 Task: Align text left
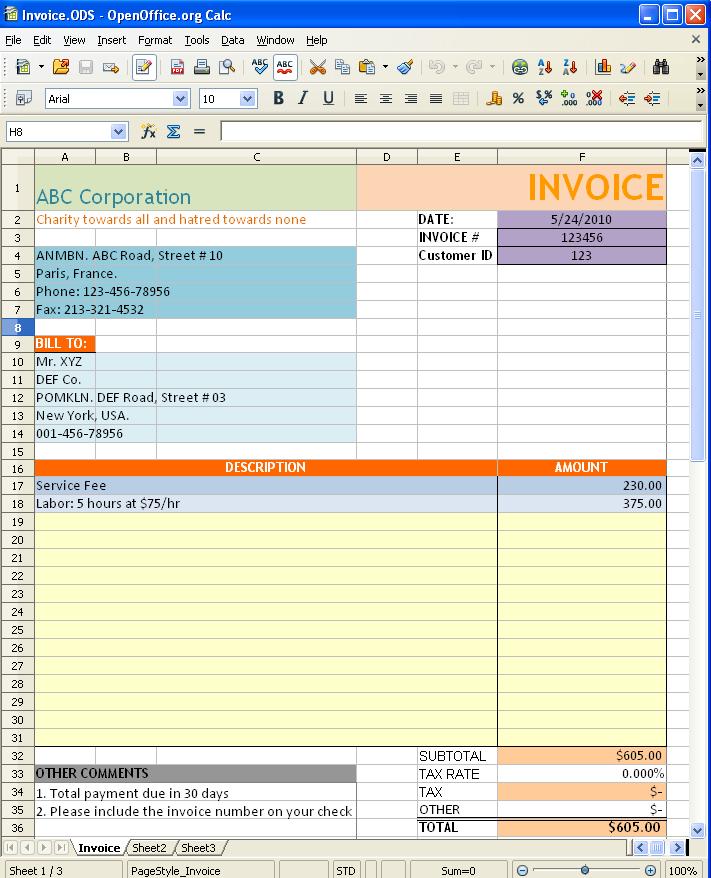coord(361,99)
